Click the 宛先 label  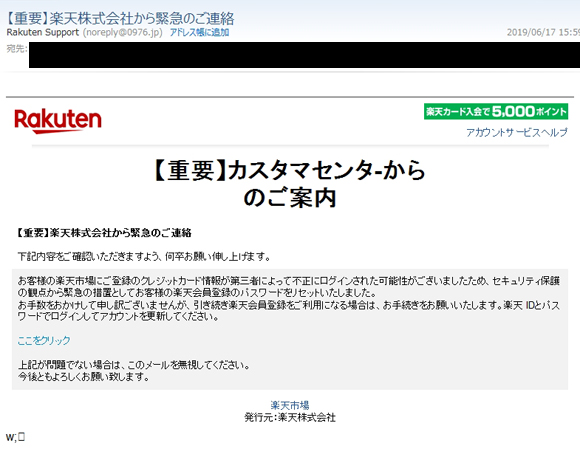click(x=17, y=48)
